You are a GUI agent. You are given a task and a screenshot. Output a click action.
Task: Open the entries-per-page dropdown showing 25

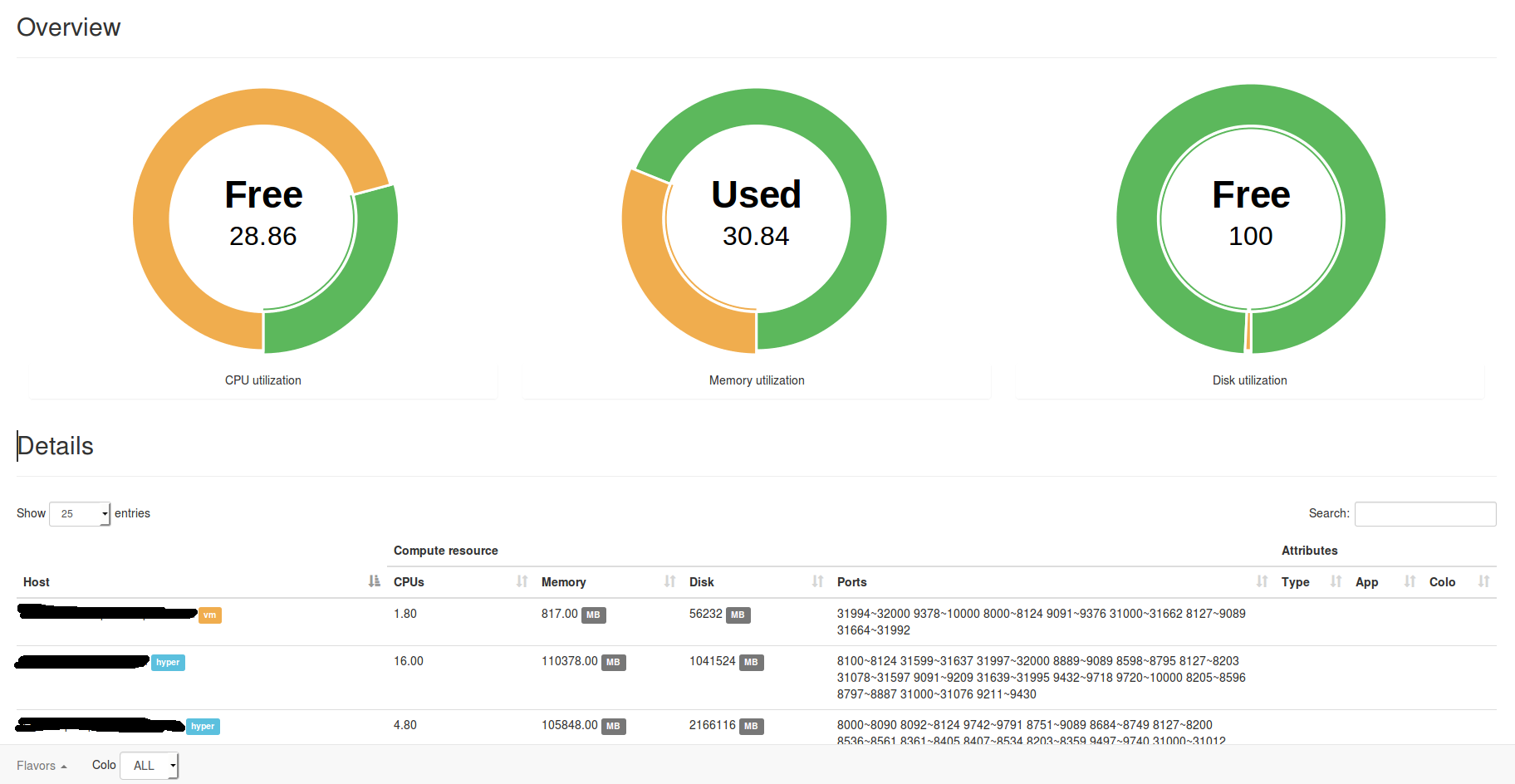(x=80, y=514)
